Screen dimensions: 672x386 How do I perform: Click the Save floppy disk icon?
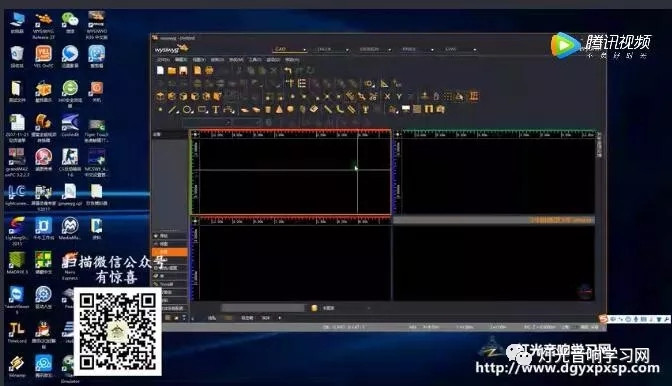183,70
